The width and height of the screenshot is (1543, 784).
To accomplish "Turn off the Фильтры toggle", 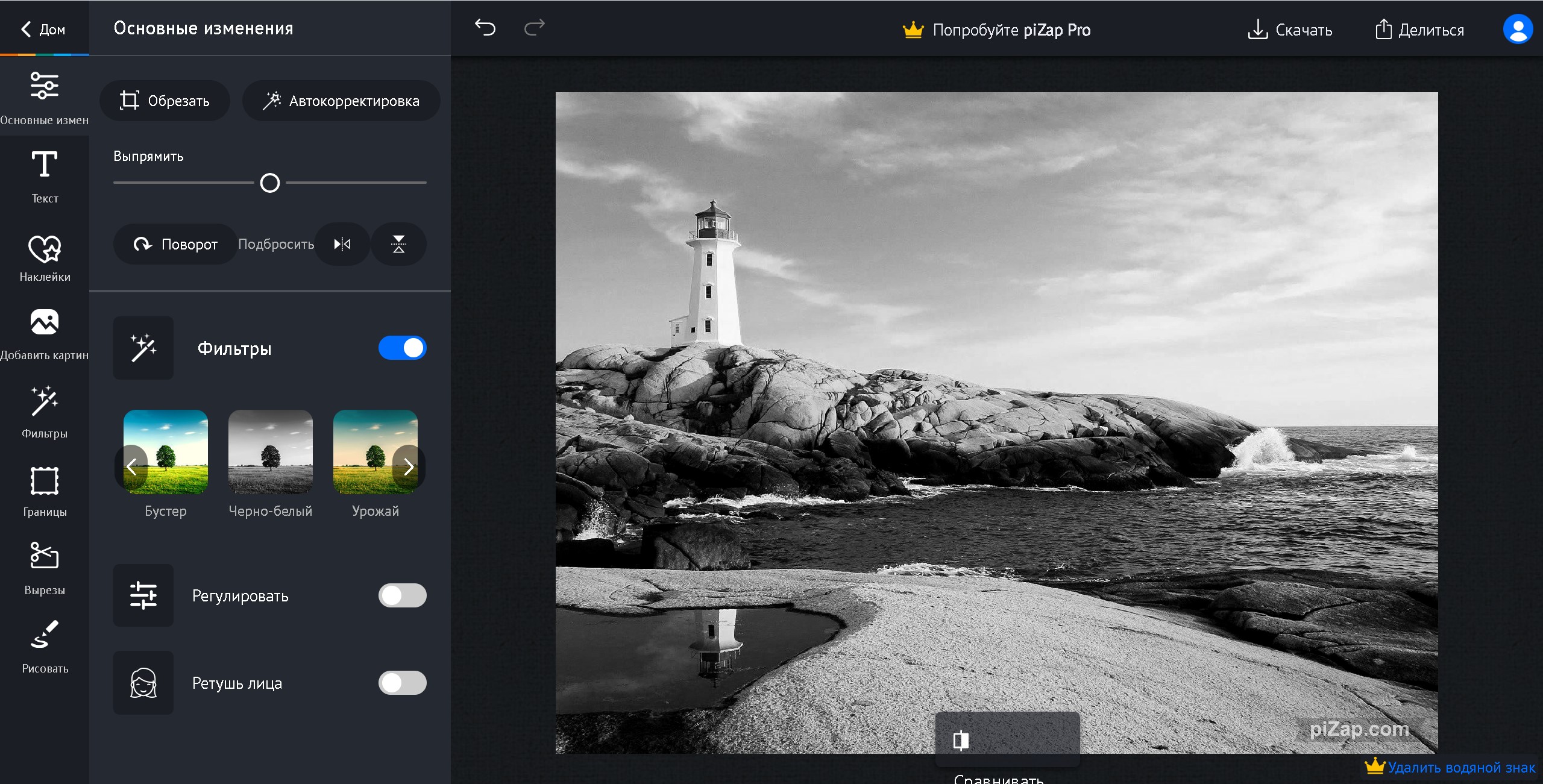I will pos(402,348).
